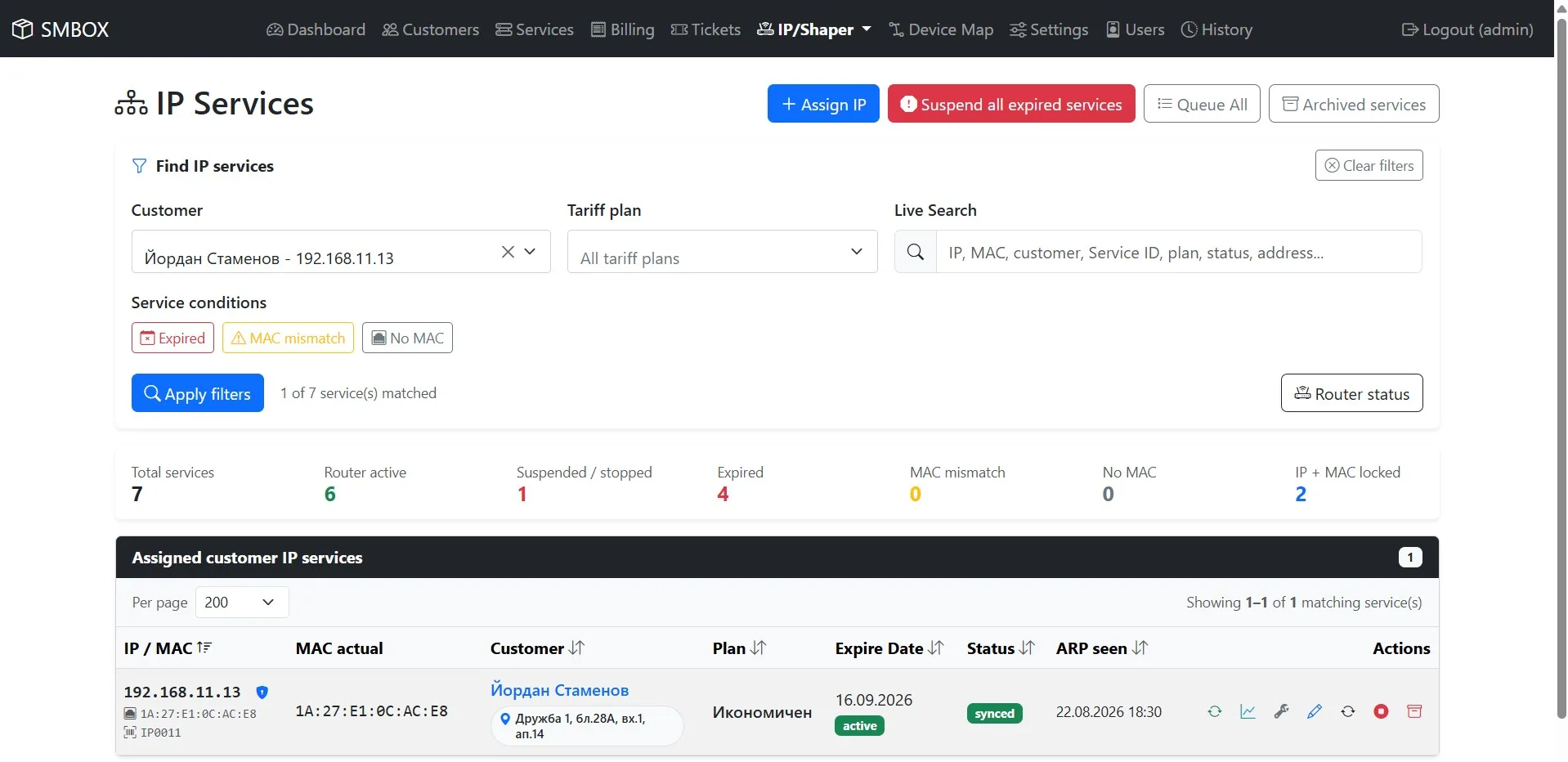This screenshot has width=1568, height=762.
Task: Click the plan cell Икономичен
Action: 762,712
